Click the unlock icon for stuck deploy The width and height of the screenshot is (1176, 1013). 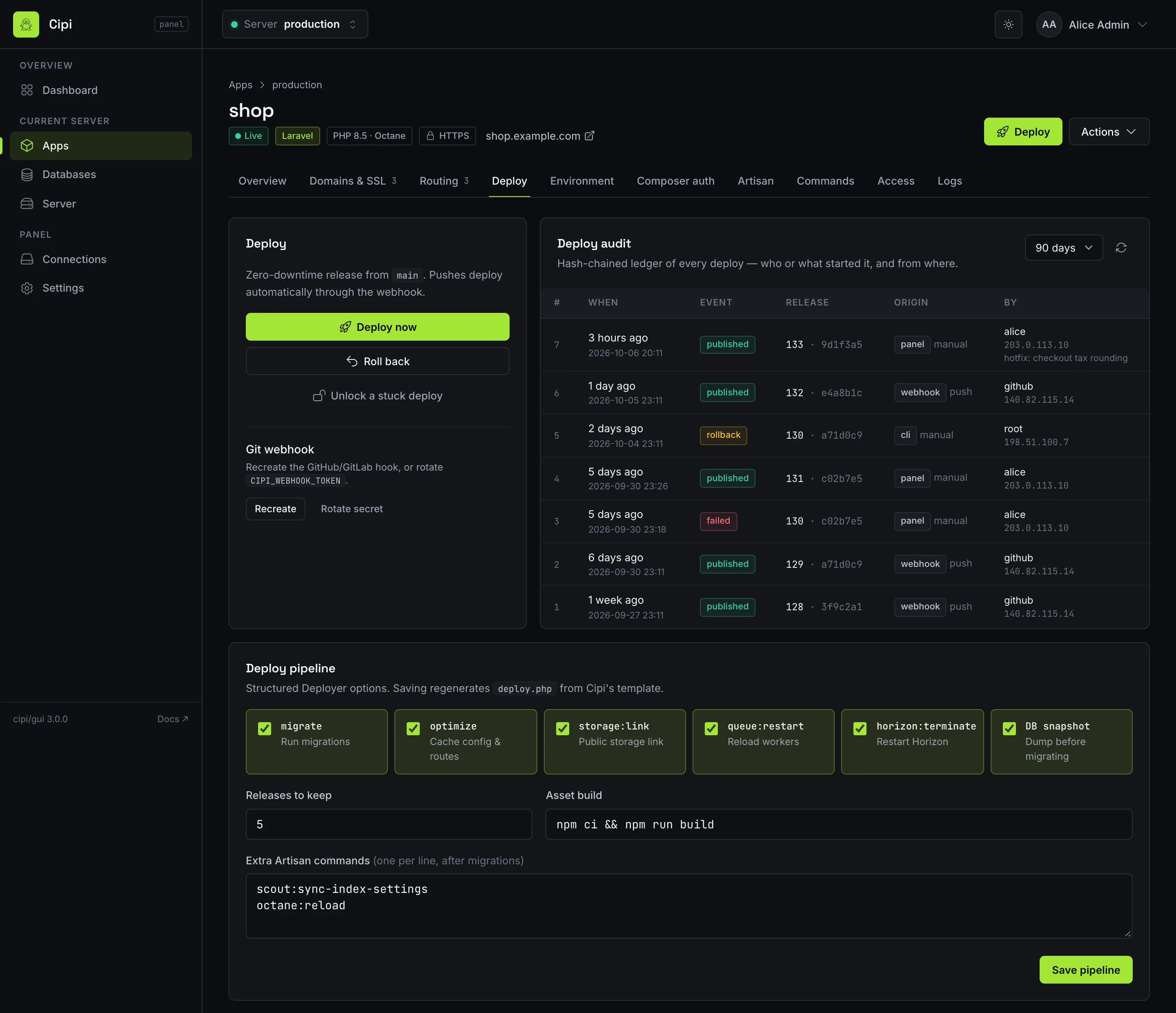(319, 396)
